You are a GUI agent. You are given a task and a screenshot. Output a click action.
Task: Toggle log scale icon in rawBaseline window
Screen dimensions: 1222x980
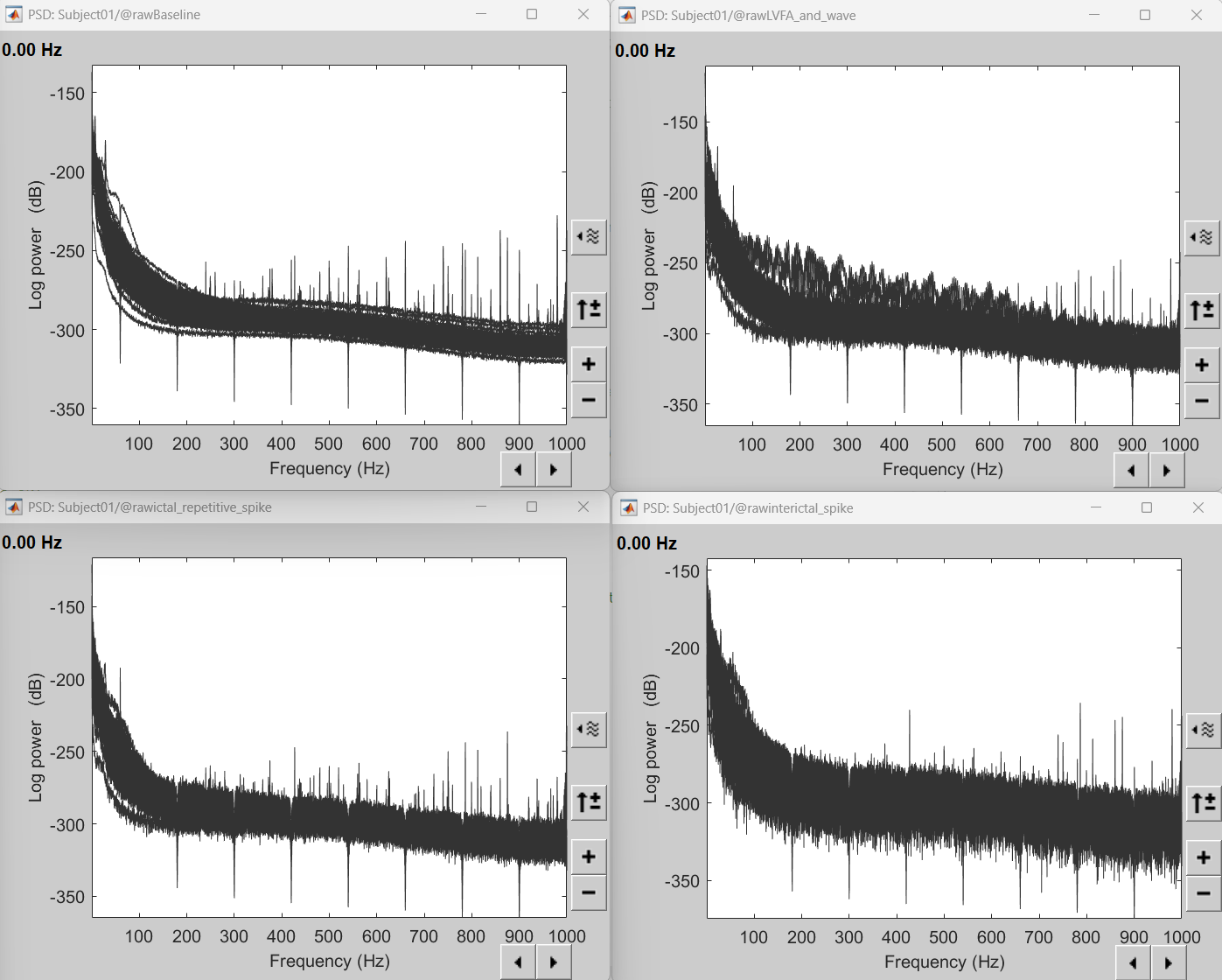tap(589, 237)
